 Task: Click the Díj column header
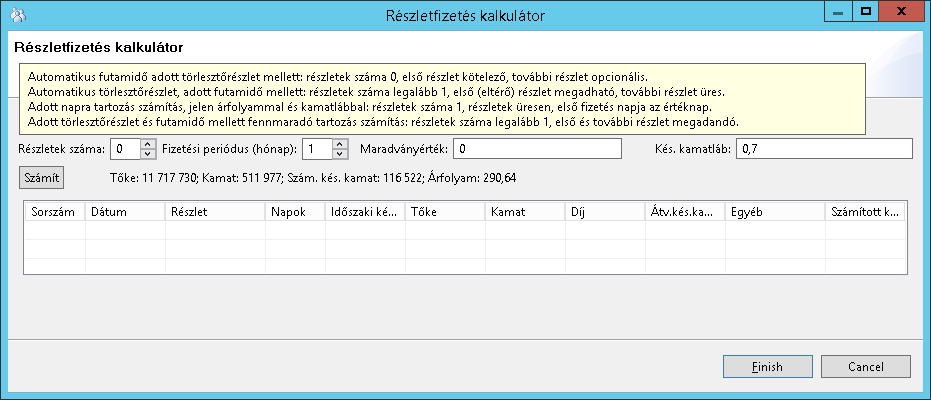603,212
